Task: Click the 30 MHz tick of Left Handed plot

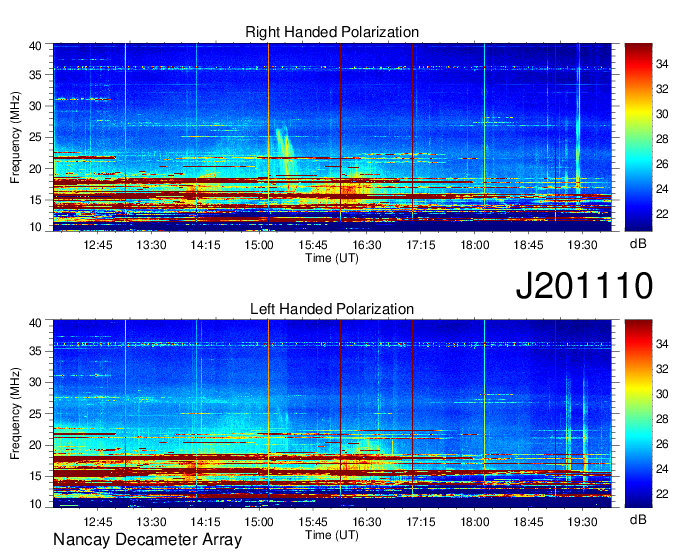Action: coord(35,382)
